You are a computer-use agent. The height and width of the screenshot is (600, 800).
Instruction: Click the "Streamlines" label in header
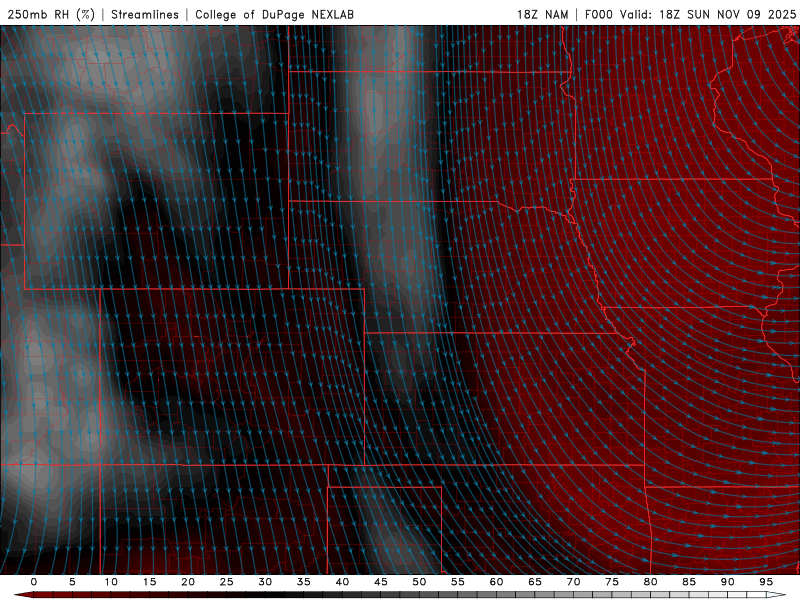[145, 14]
